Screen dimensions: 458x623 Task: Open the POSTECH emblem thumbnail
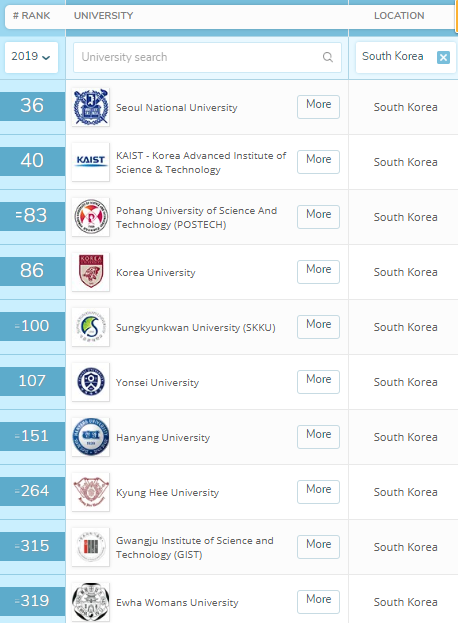[91, 217]
